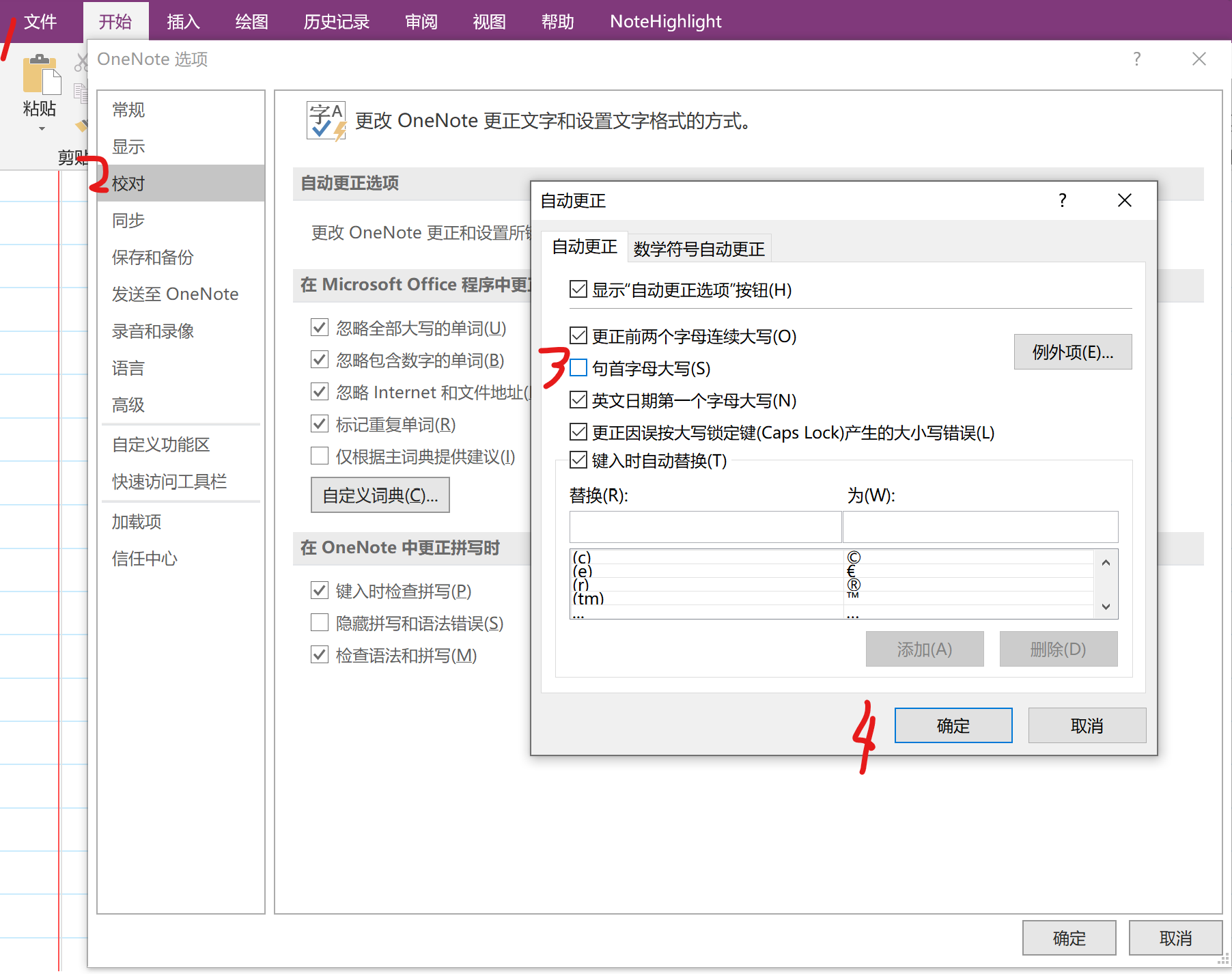Uncheck 忽略全部大写的单词 option
The image size is (1232, 974).
[x=320, y=327]
